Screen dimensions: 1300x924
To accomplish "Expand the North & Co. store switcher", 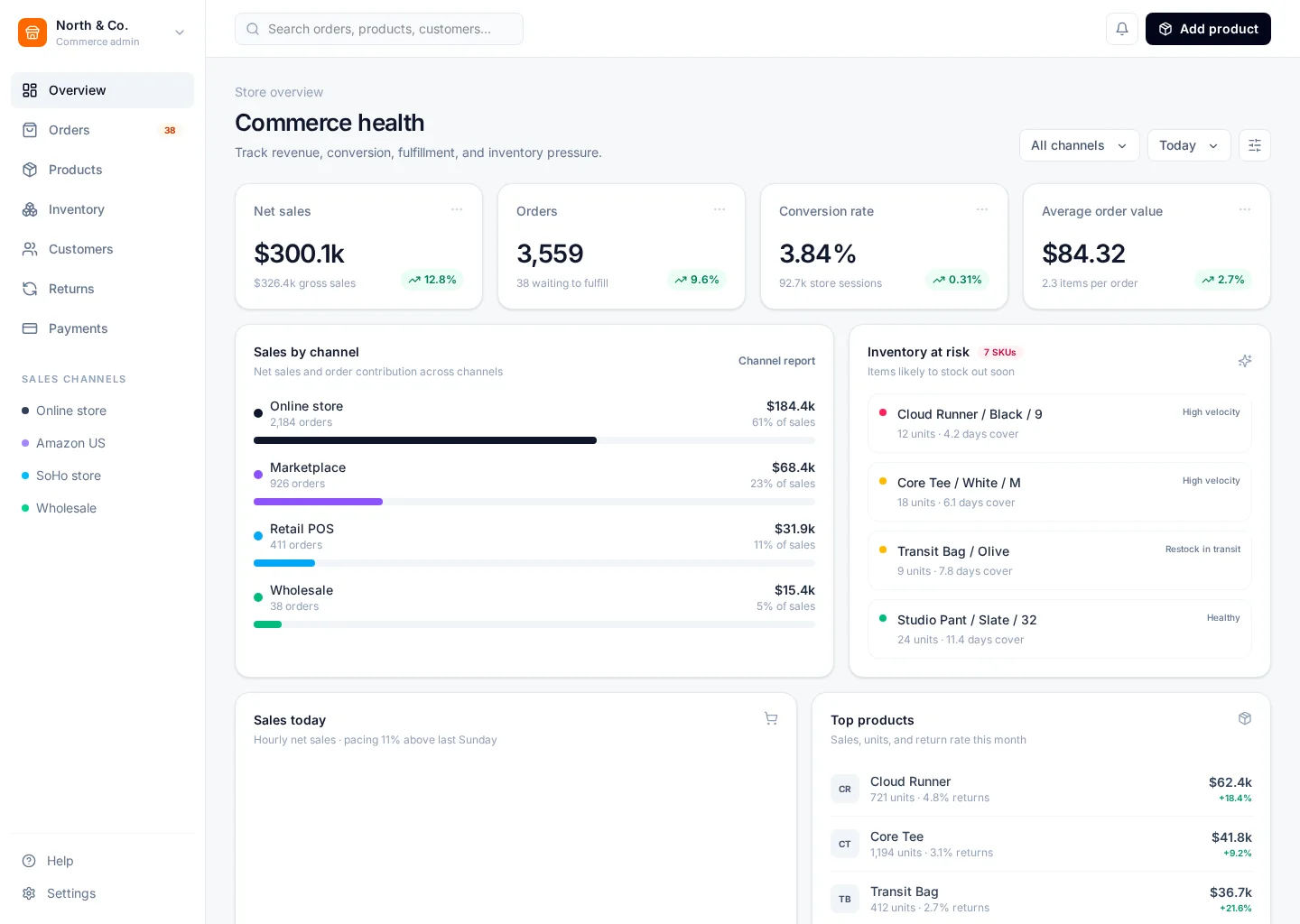I will click(x=180, y=32).
